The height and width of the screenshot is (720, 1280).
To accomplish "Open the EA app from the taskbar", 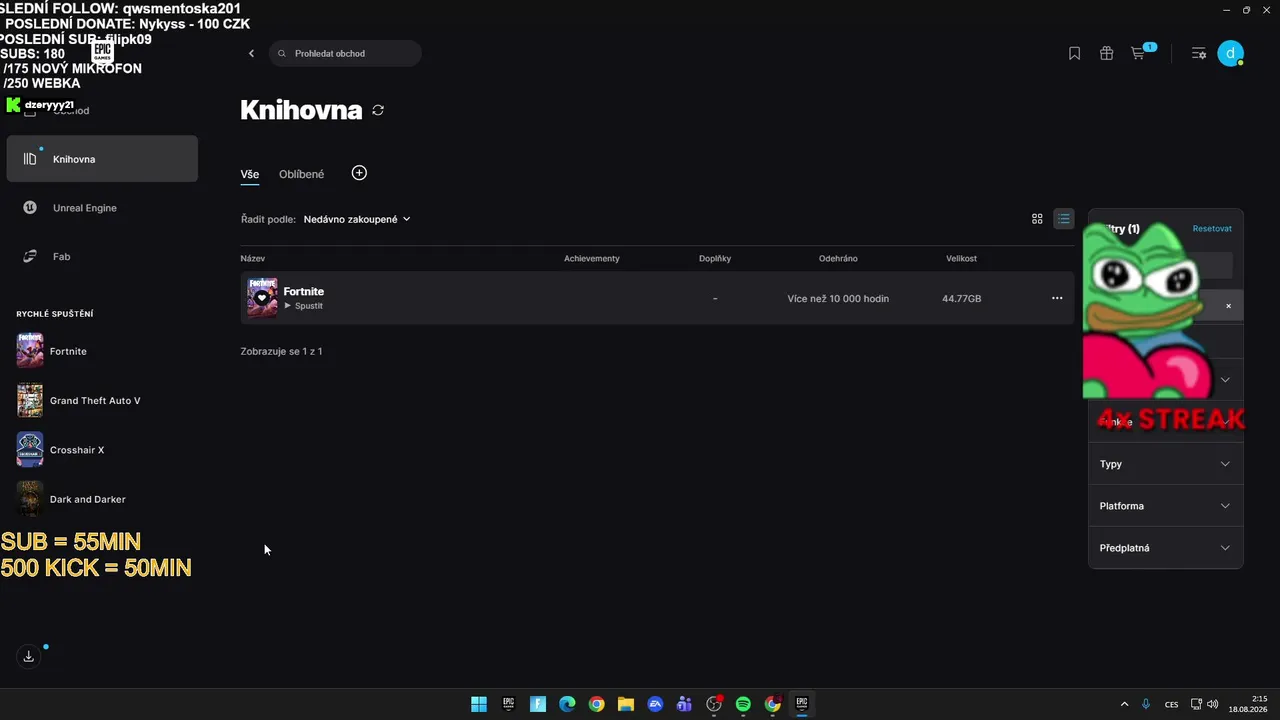I will (655, 704).
